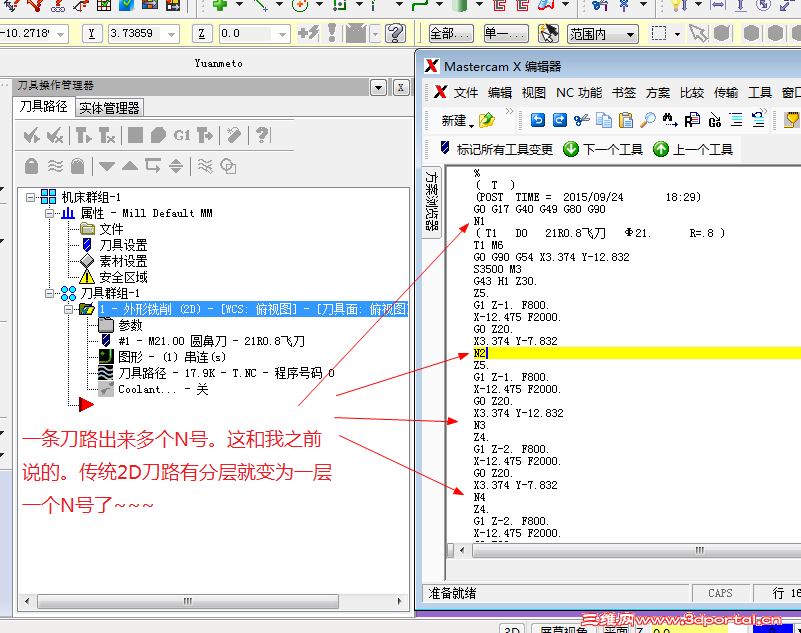Open 范围内 selection dropdown
This screenshot has width=801, height=633.
point(603,34)
